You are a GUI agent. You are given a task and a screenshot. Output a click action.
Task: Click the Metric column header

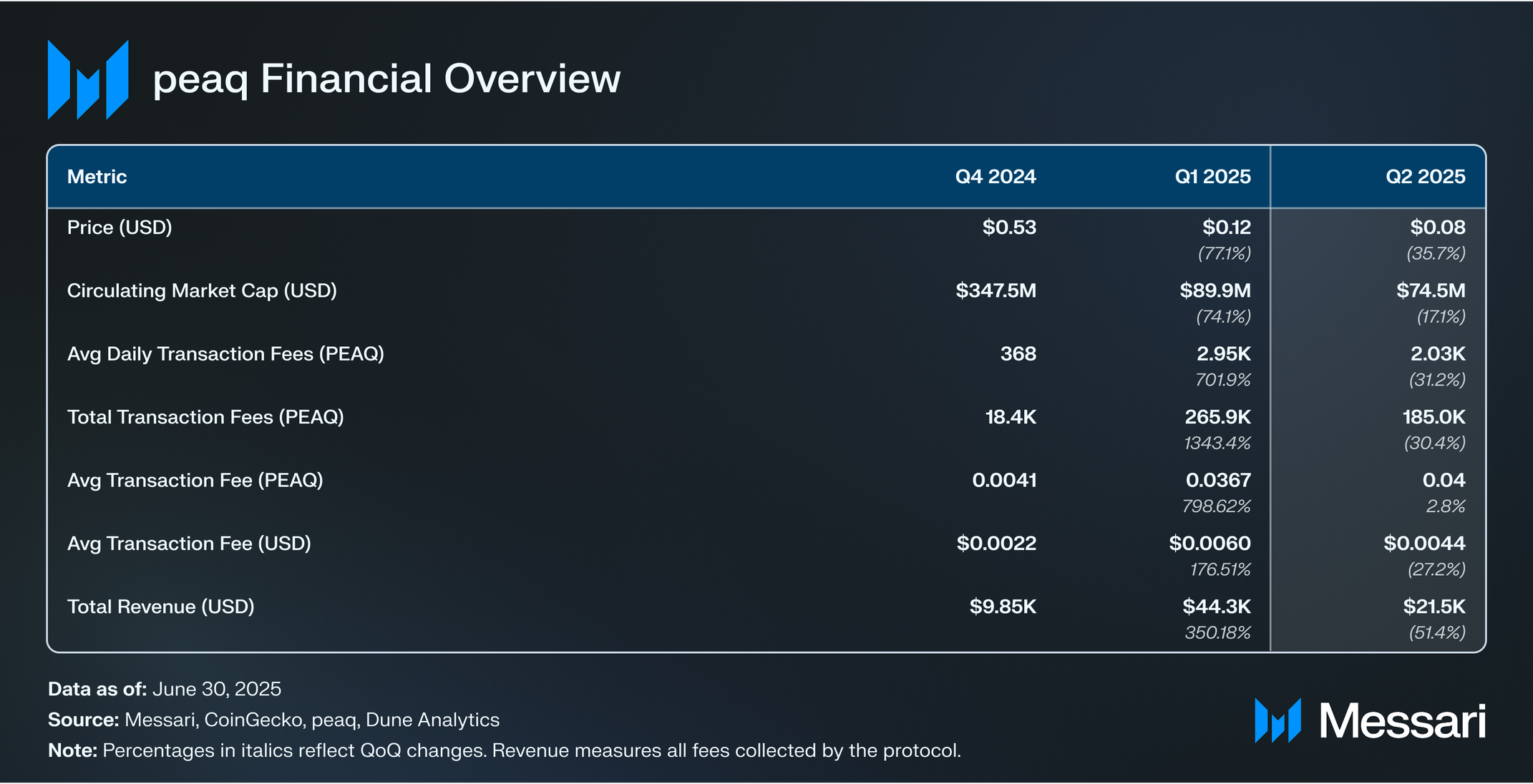(97, 177)
